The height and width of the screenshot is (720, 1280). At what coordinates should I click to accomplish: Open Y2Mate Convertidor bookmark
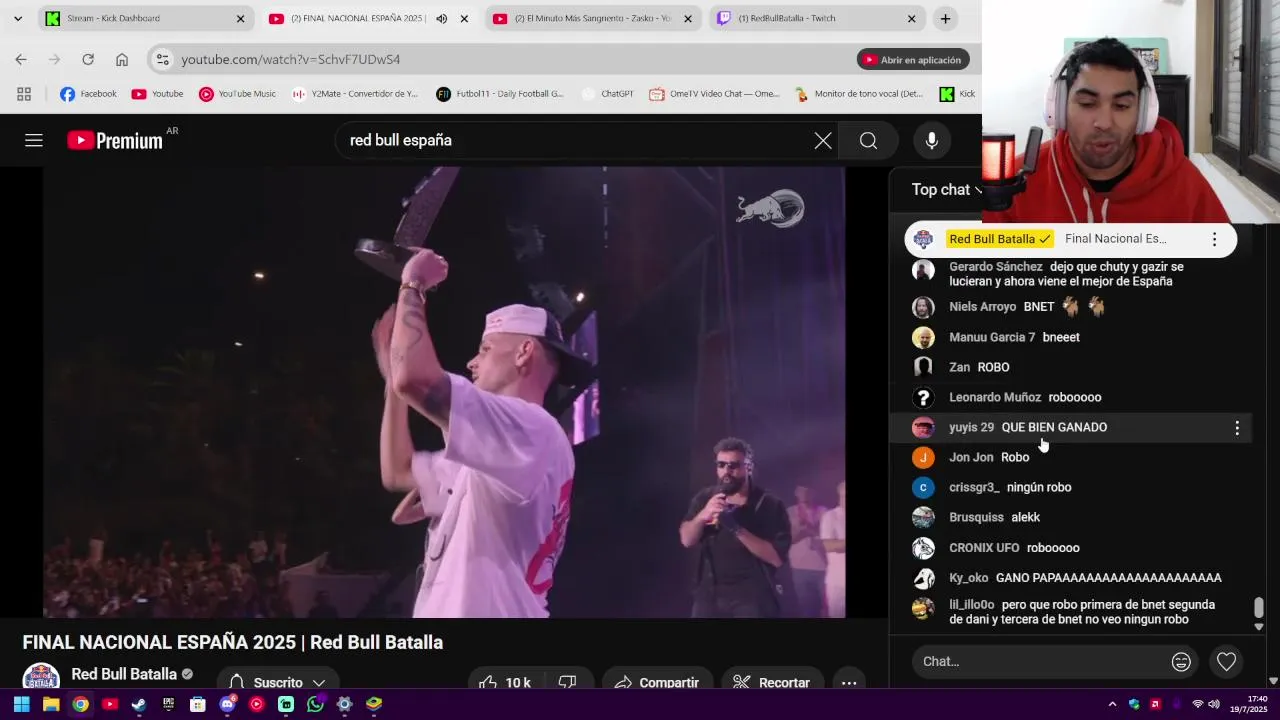[x=355, y=94]
